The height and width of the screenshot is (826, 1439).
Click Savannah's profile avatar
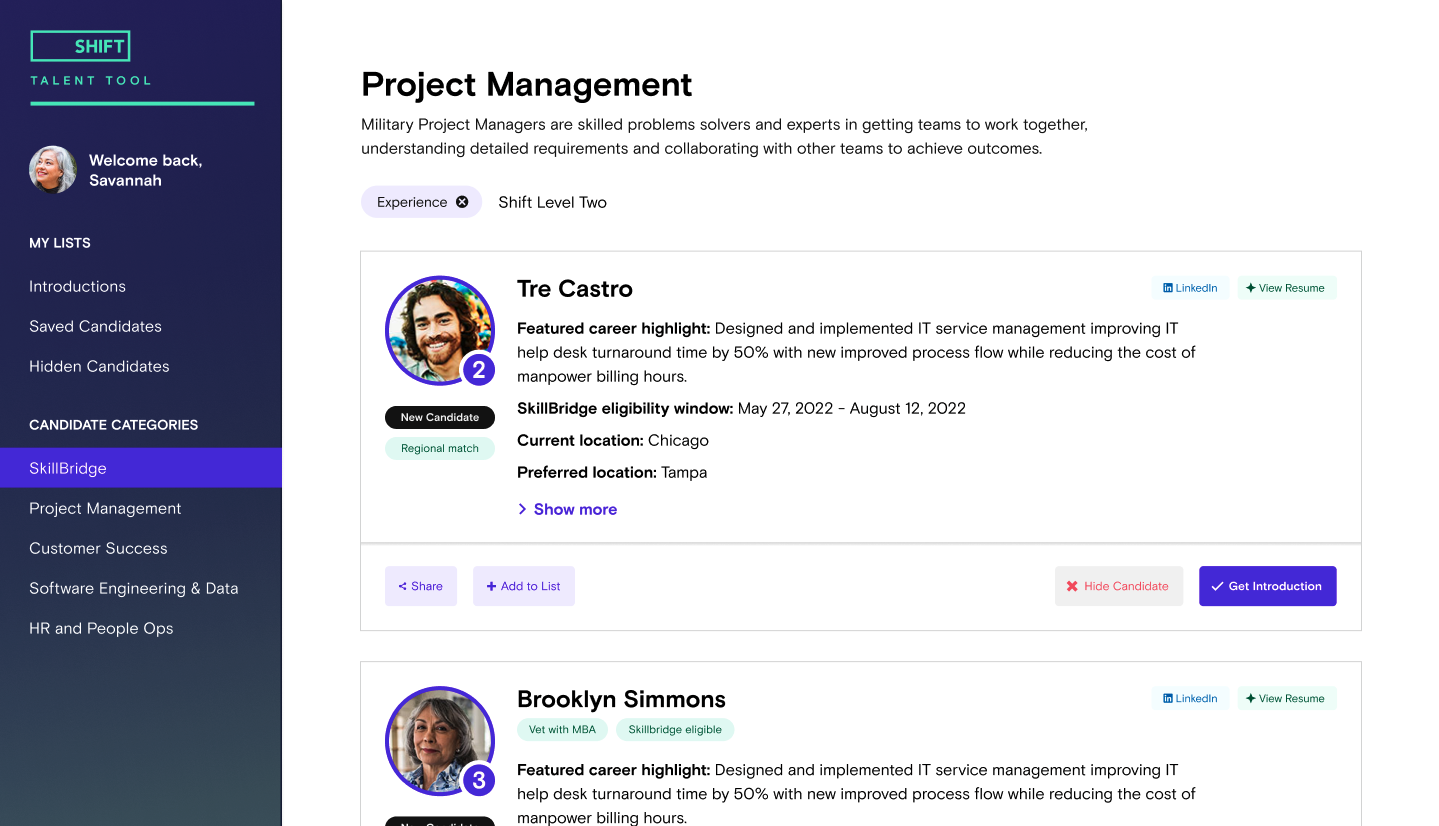tap(53, 170)
